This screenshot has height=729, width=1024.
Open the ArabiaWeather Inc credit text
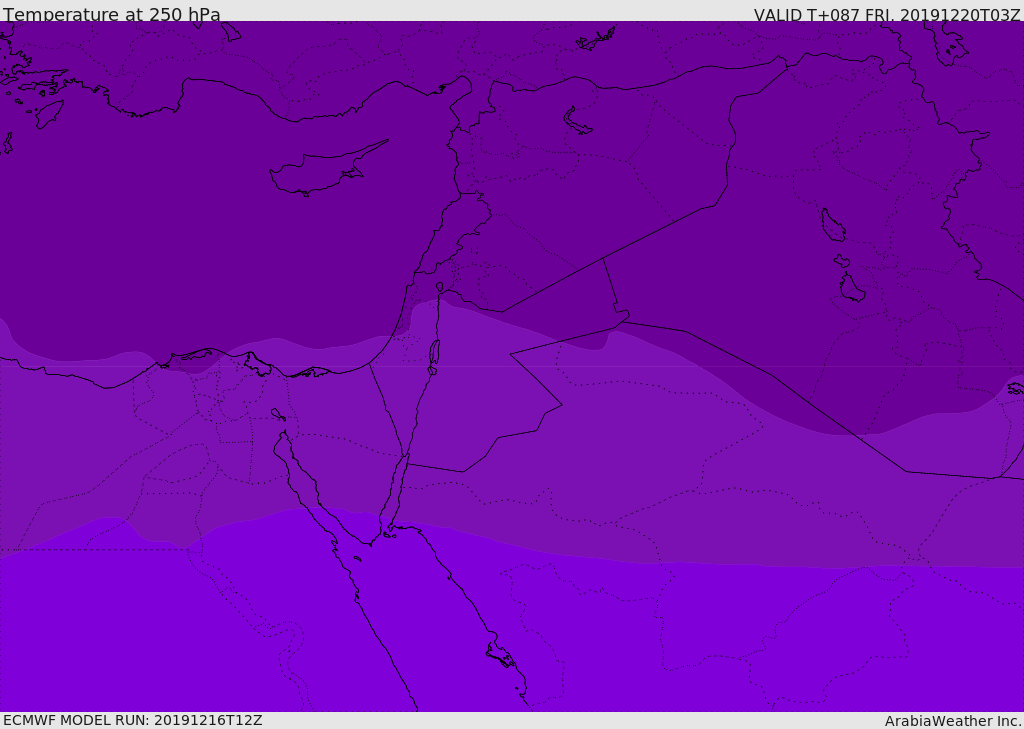click(952, 721)
